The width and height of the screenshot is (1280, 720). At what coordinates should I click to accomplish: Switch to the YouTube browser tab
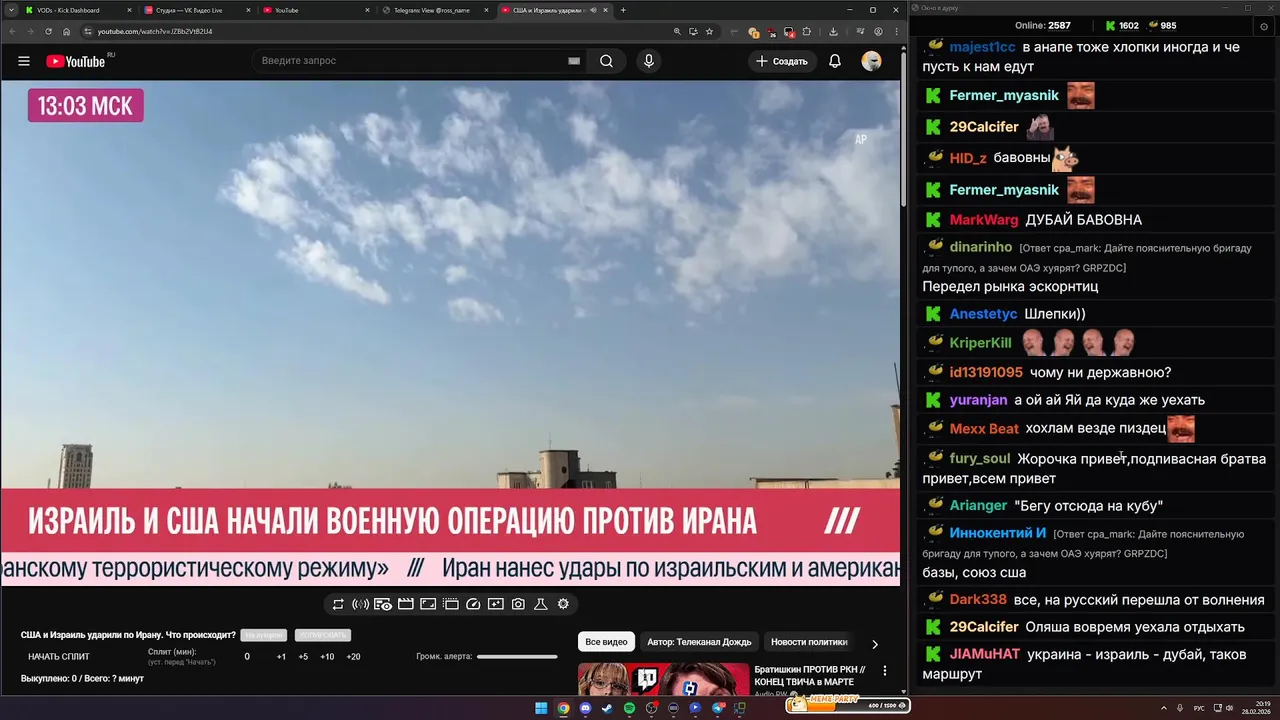[314, 10]
